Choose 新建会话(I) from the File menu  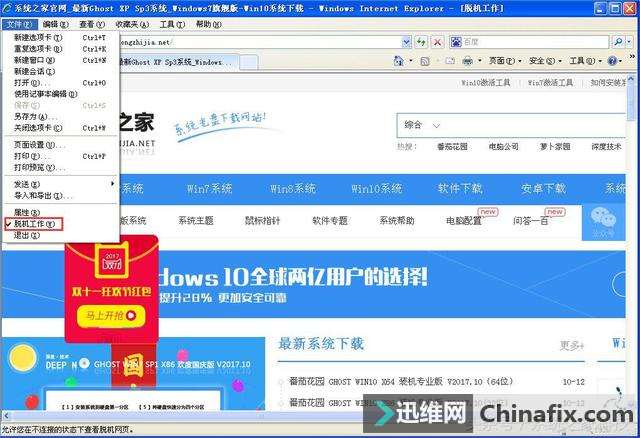point(60,71)
